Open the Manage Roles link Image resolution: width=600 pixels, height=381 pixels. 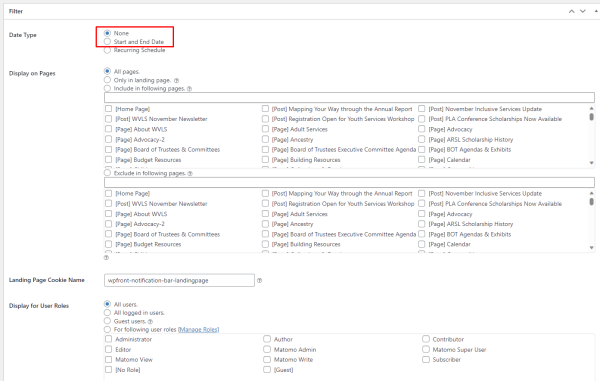pyautogui.click(x=199, y=329)
